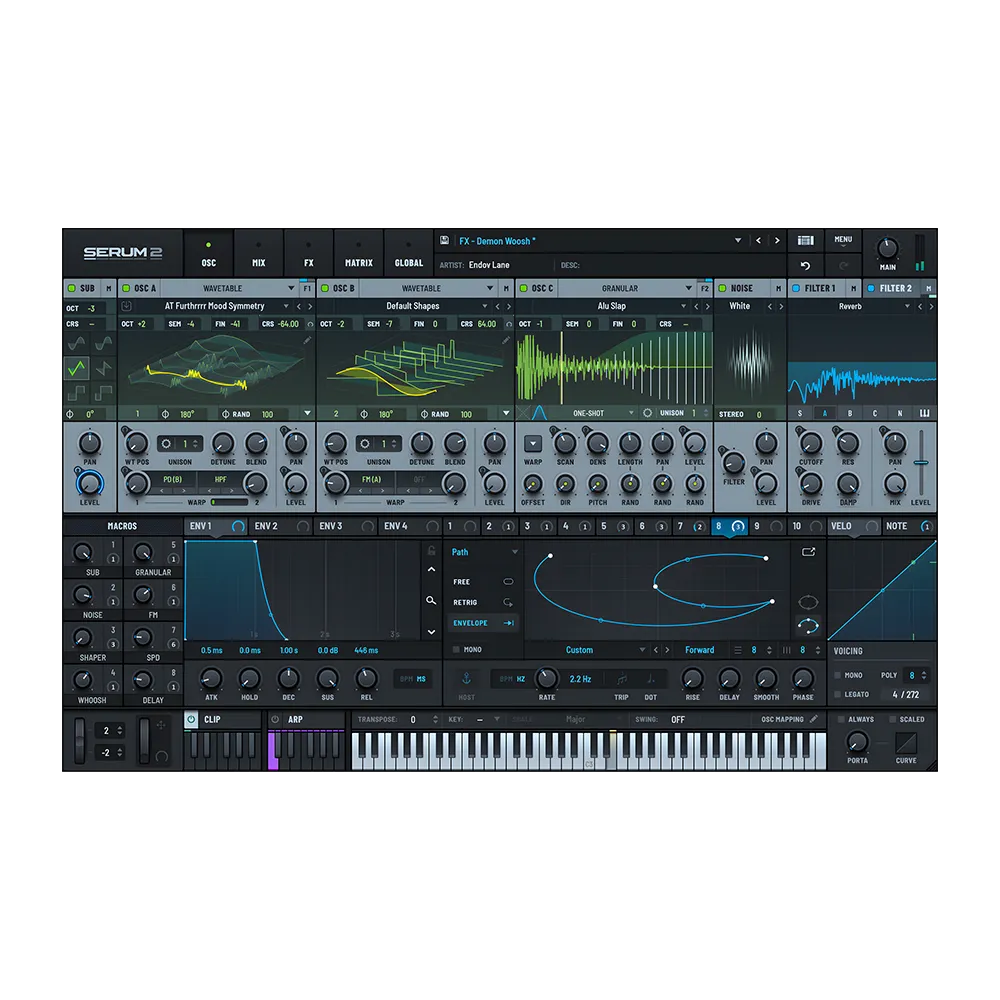Click the filter CUTOFF knob
The image size is (1000, 1000).
(811, 443)
